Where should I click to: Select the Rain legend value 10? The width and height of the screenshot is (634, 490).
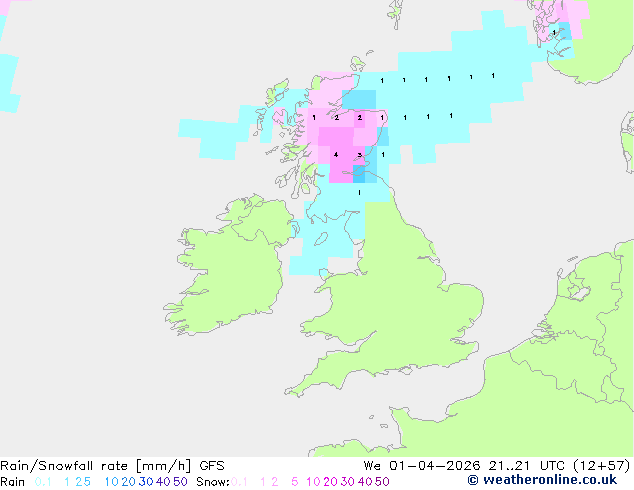(111, 482)
